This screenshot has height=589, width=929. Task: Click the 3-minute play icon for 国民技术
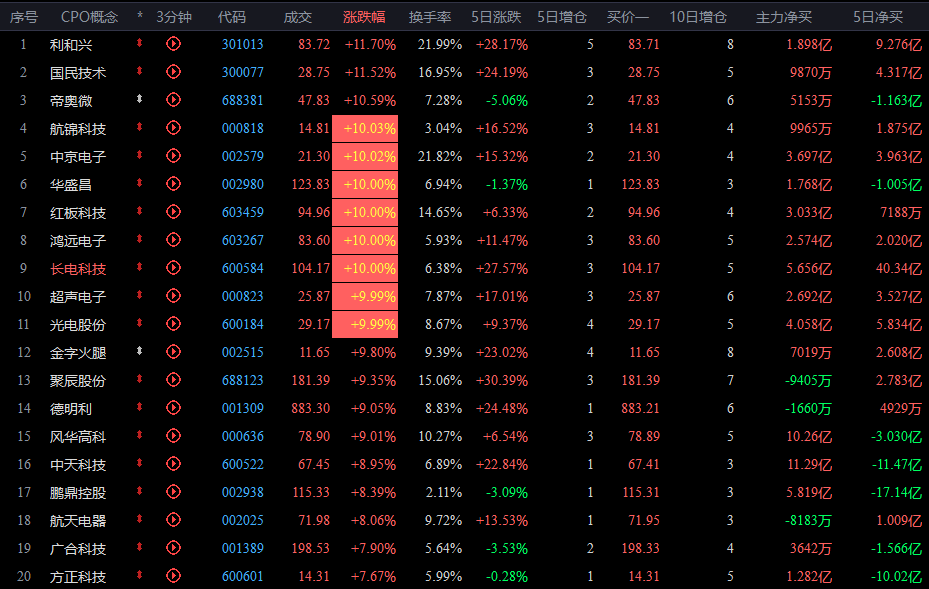(x=173, y=72)
